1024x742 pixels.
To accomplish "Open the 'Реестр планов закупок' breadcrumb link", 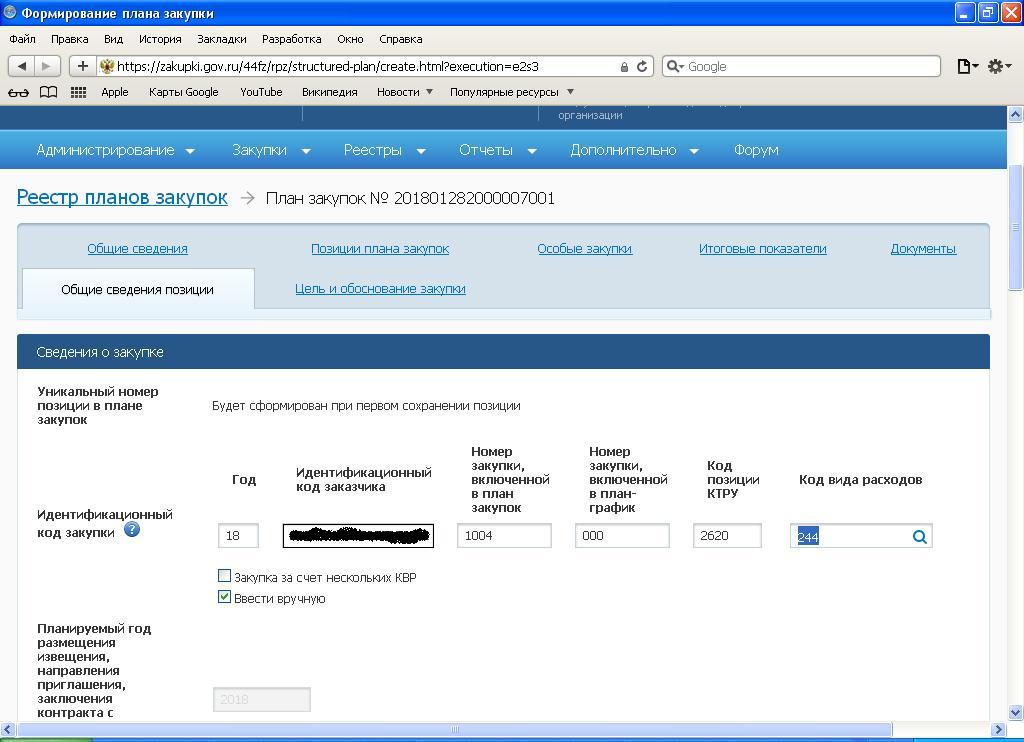I will [122, 197].
